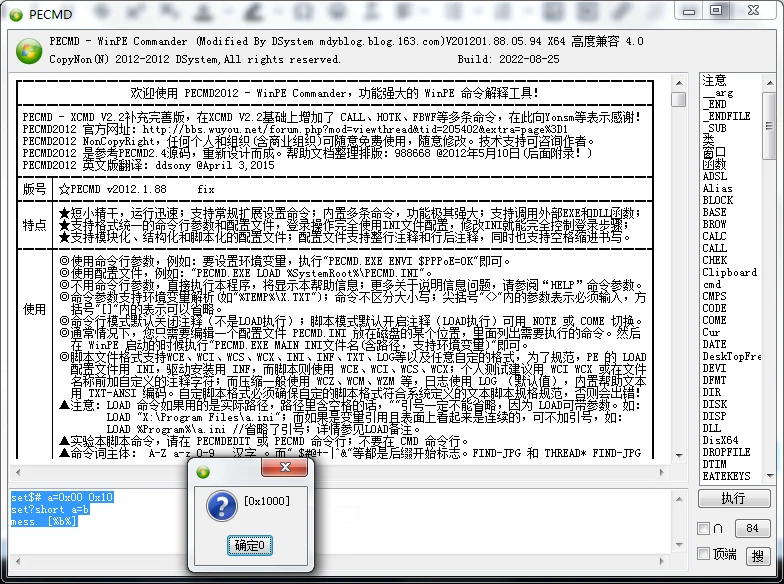Select CMPS in the command list
This screenshot has height=584, width=784.
[x=714, y=296]
